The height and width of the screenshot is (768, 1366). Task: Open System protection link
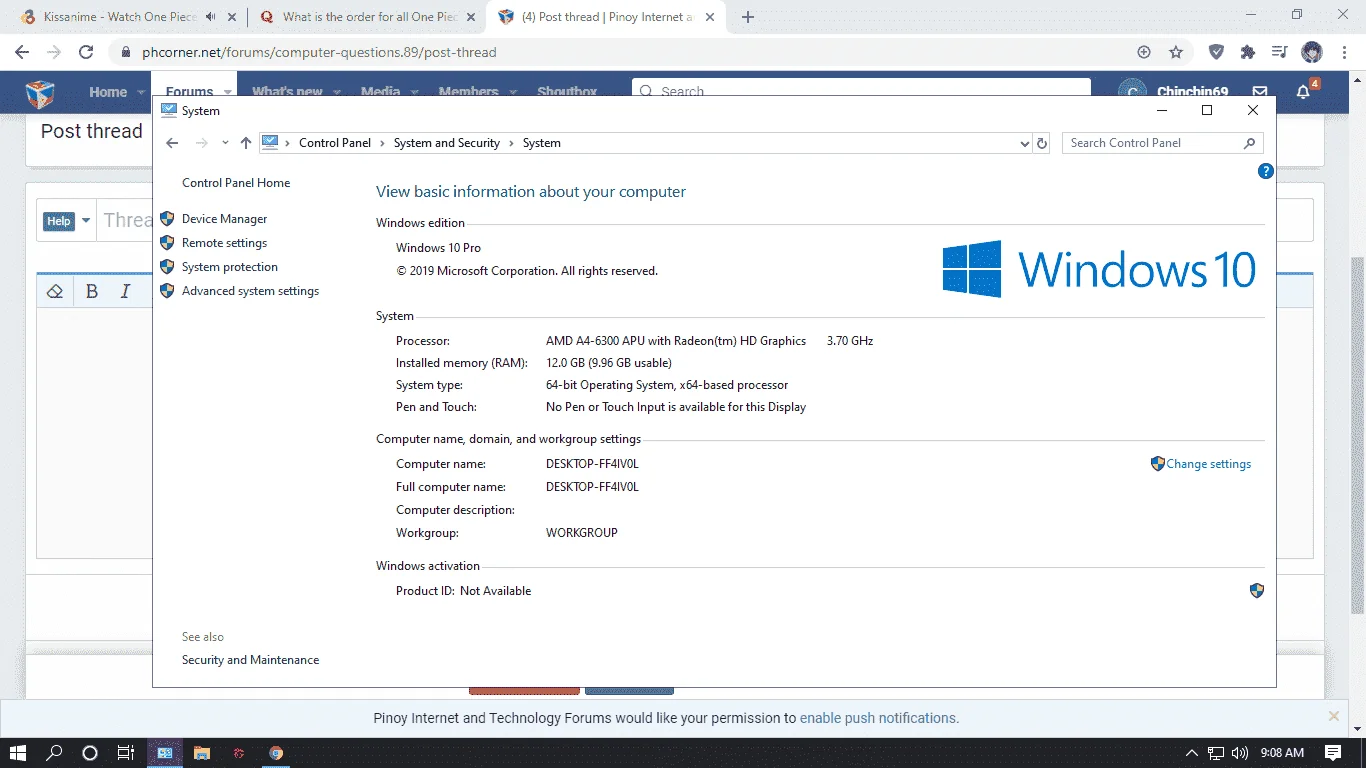tap(230, 267)
